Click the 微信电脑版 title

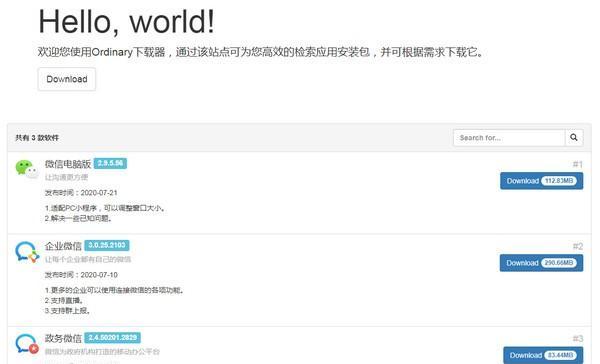(68, 164)
